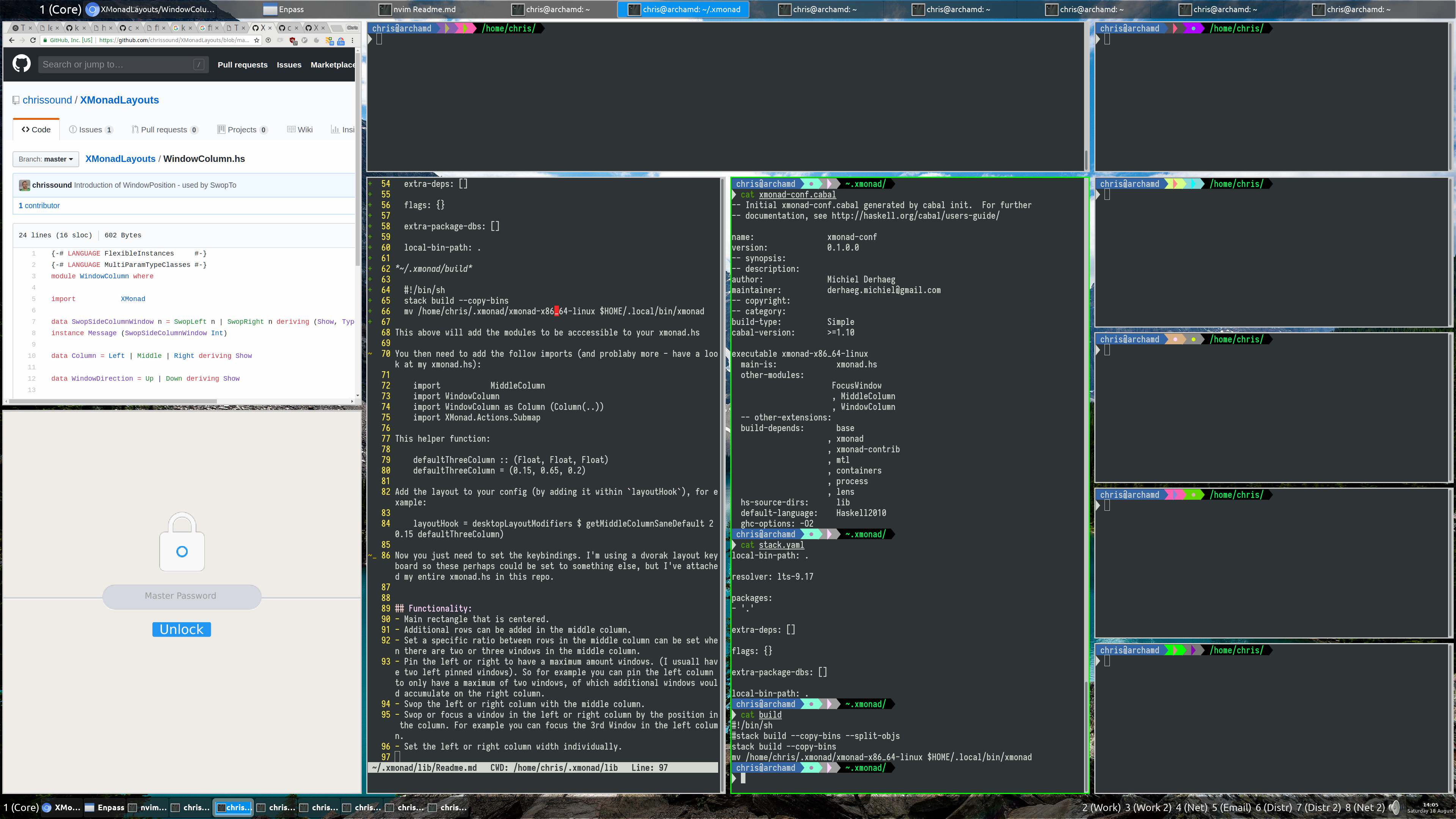Open the Branch: master dropdown

(x=46, y=159)
